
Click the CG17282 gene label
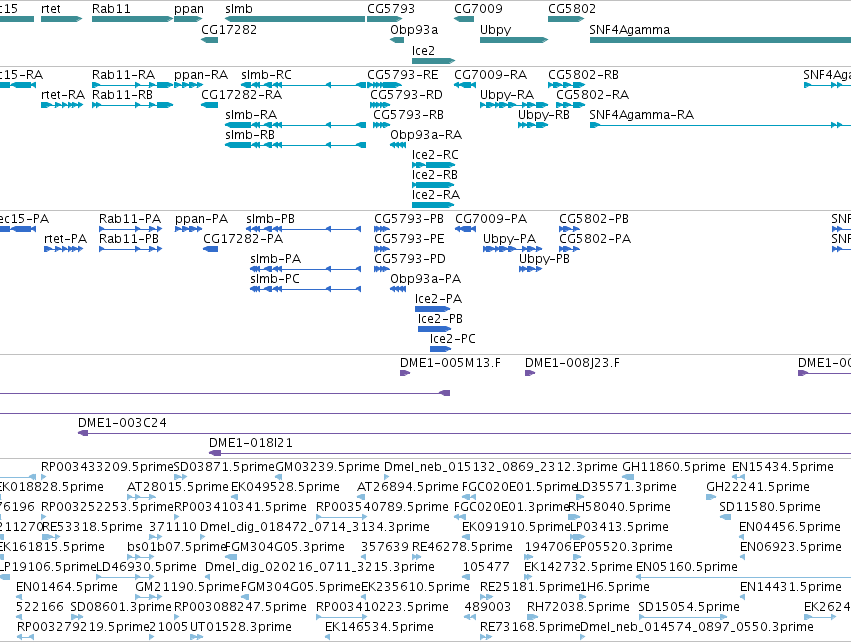tap(229, 30)
